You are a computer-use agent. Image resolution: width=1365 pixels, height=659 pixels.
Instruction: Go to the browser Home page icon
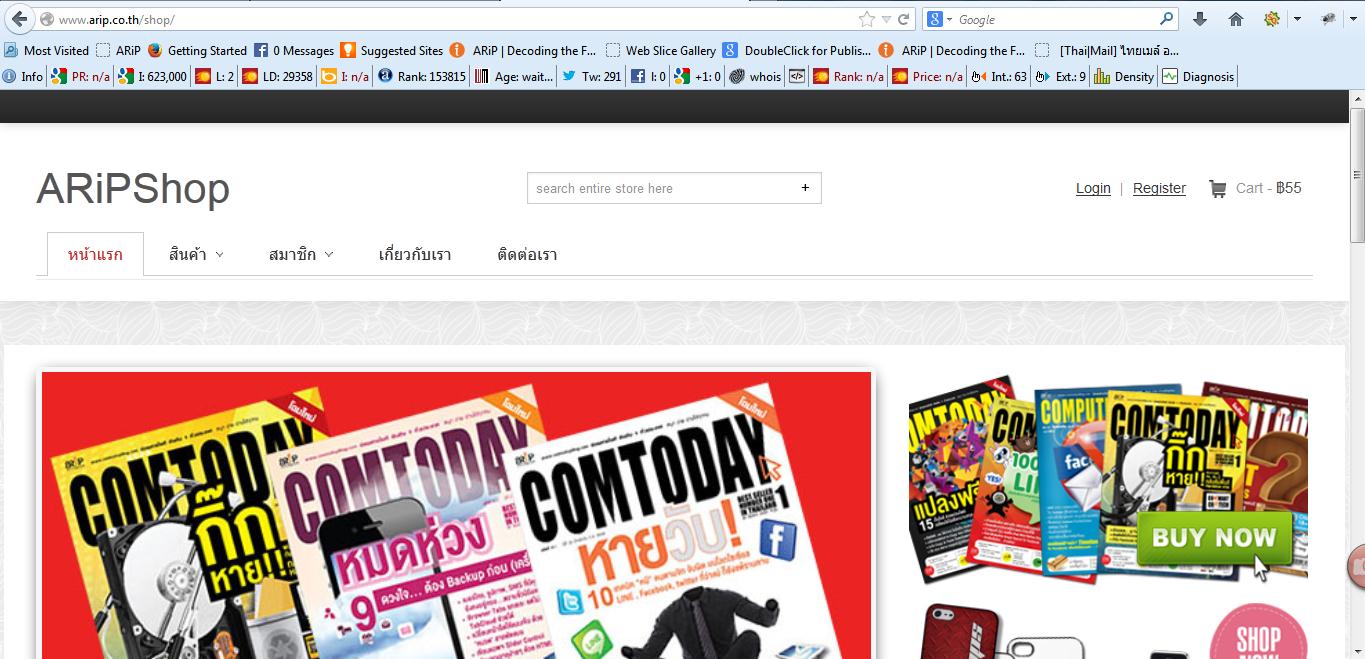pos(1236,19)
